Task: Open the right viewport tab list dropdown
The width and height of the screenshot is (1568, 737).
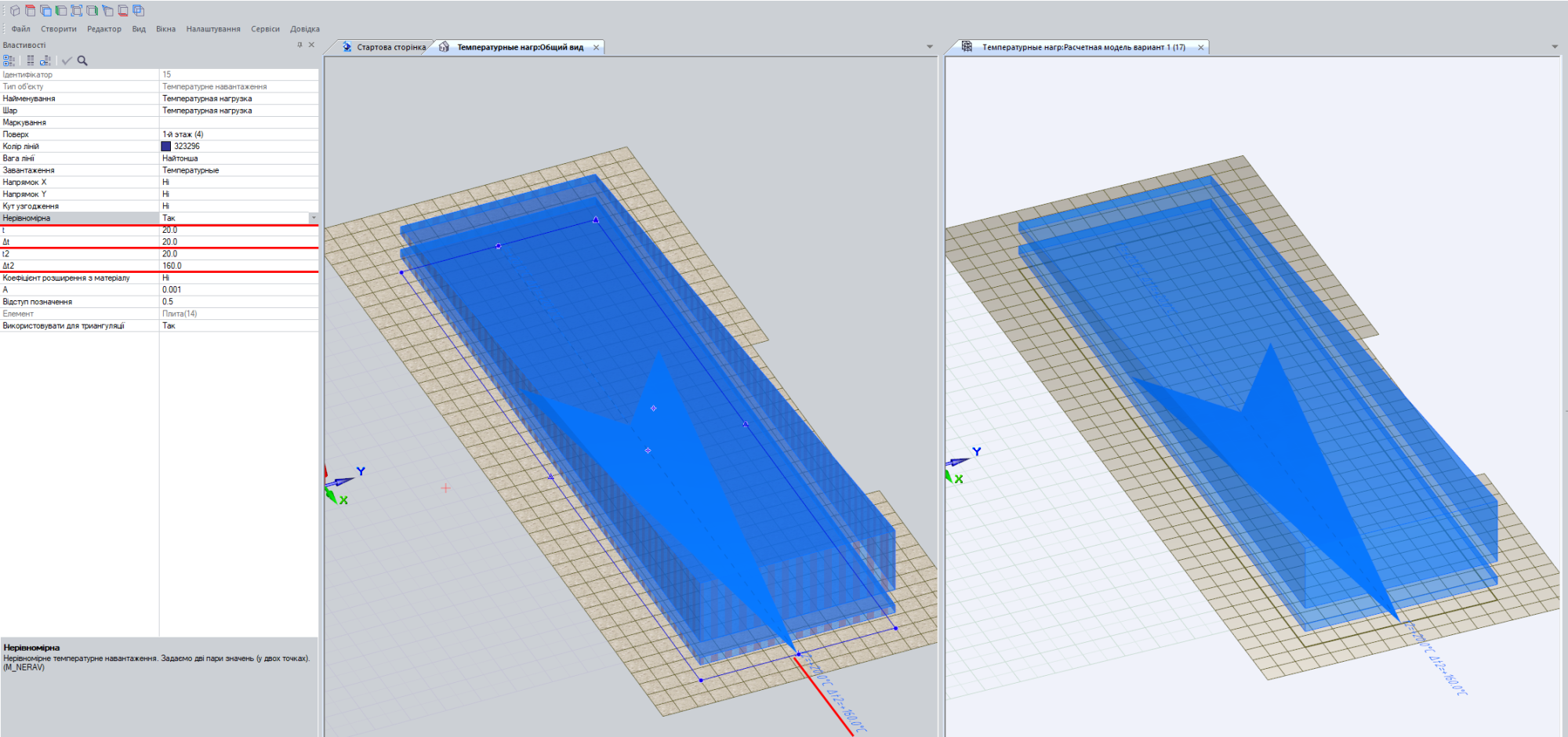Action: point(1555,47)
